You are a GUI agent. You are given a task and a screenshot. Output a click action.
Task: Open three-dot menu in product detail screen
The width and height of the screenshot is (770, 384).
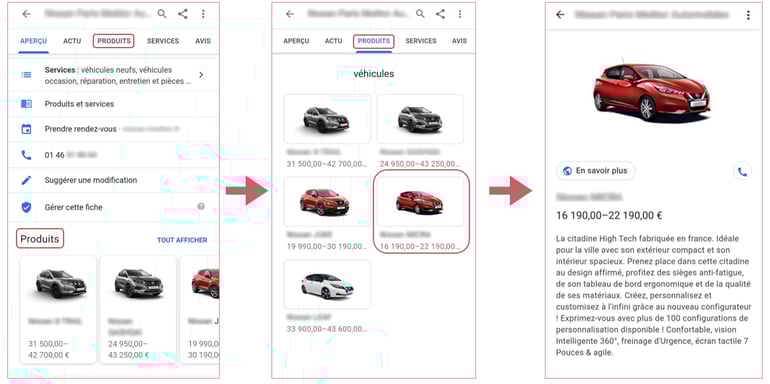click(748, 15)
